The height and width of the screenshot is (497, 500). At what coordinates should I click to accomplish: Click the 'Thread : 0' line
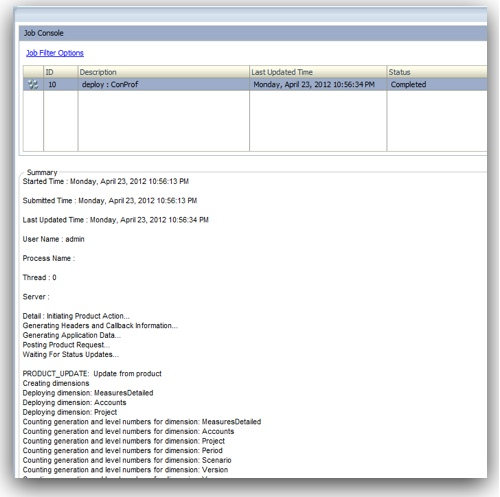[x=39, y=277]
